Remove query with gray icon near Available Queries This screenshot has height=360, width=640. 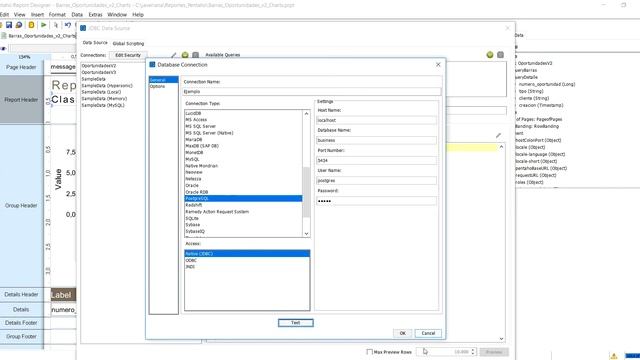tap(500, 55)
